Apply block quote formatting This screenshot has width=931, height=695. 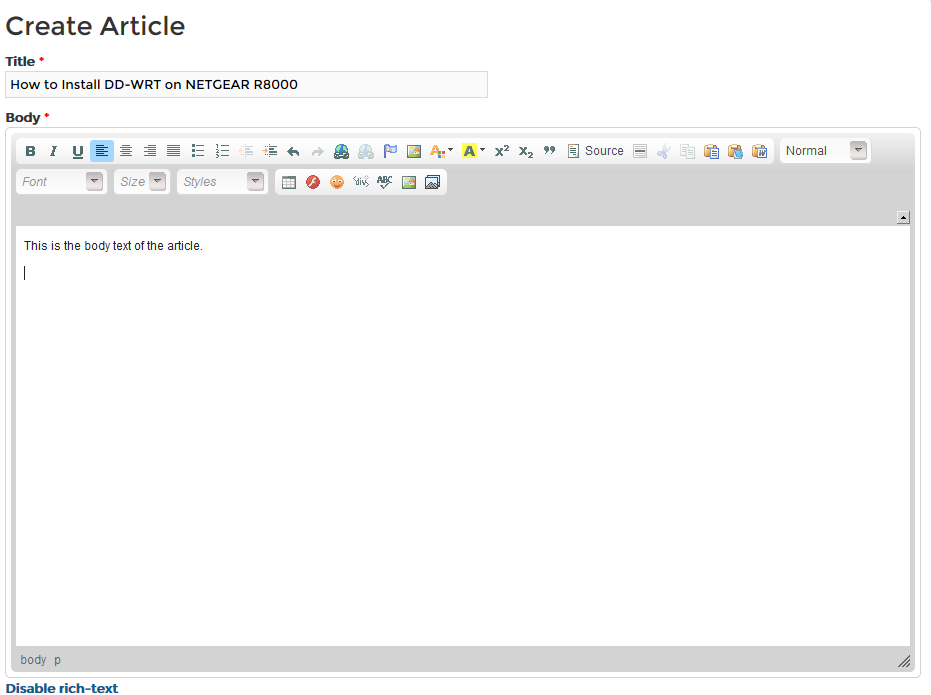[x=549, y=151]
